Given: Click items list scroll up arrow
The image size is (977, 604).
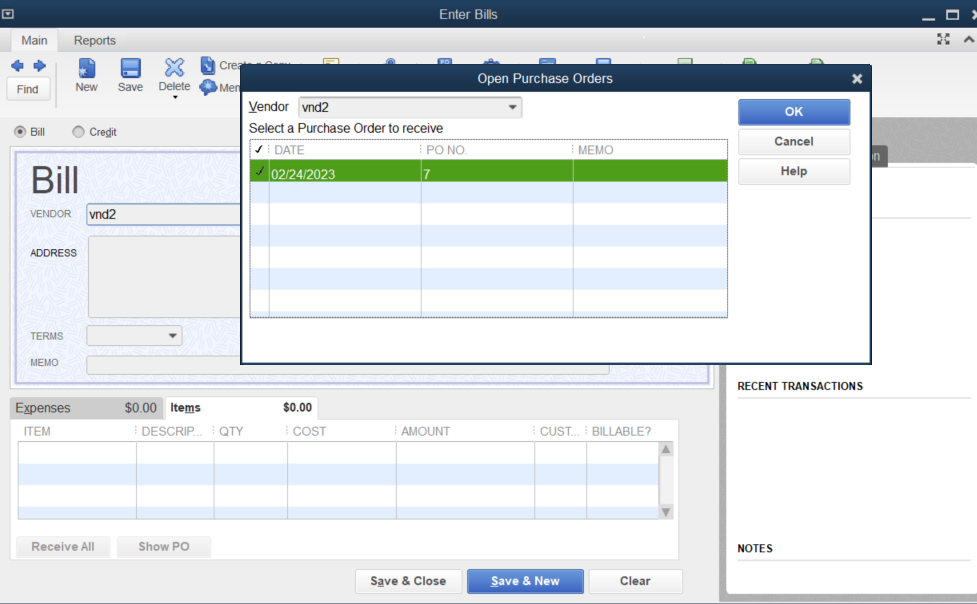Looking at the screenshot, I should (x=666, y=449).
